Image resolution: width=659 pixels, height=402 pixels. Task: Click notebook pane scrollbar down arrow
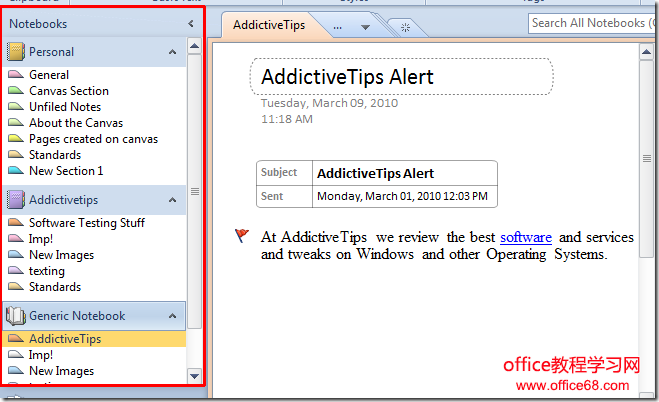194,376
